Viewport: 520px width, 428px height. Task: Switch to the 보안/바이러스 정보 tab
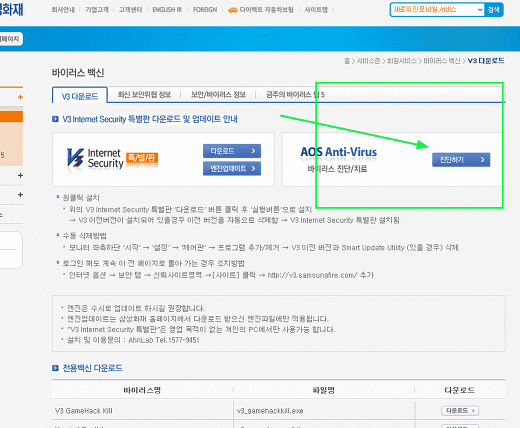tap(218, 95)
